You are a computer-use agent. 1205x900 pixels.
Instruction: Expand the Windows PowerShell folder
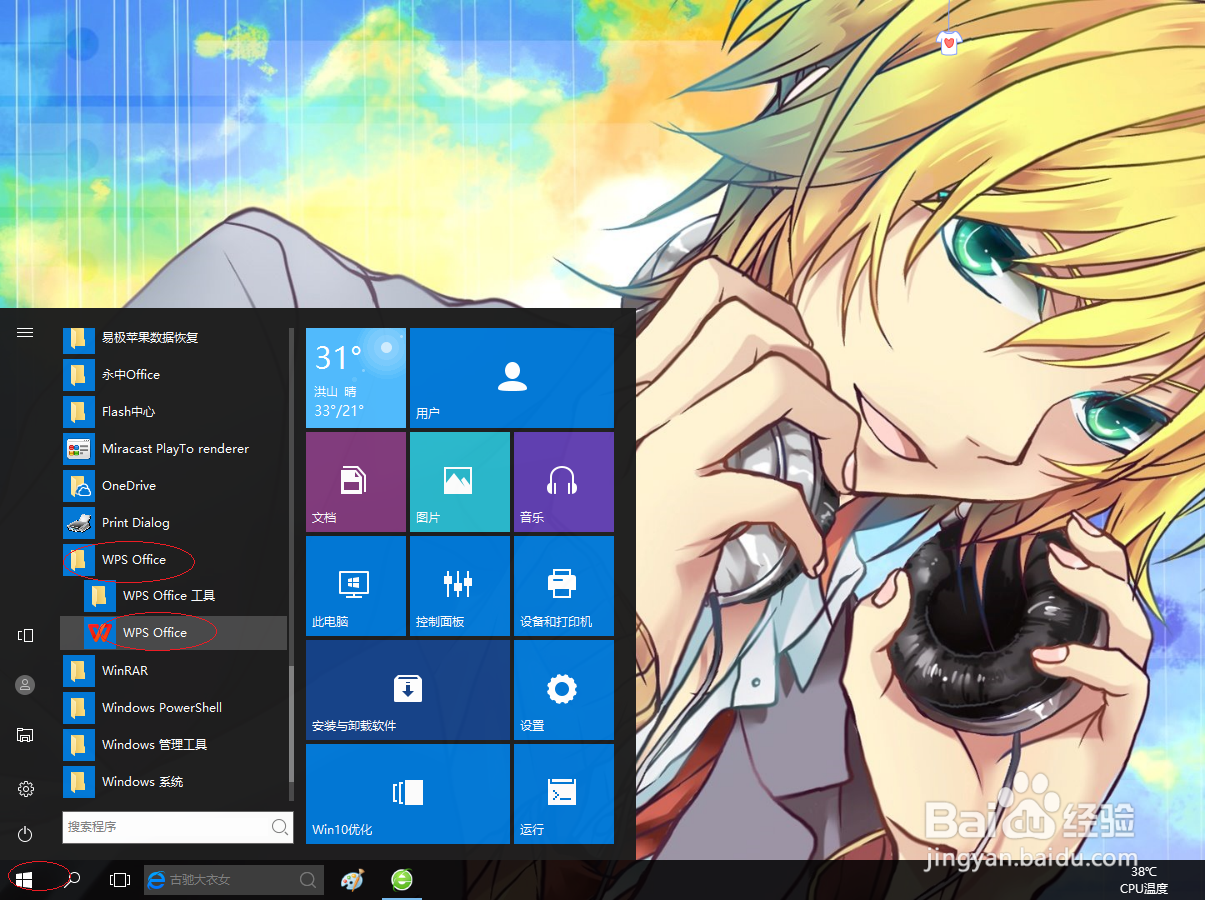[x=174, y=707]
